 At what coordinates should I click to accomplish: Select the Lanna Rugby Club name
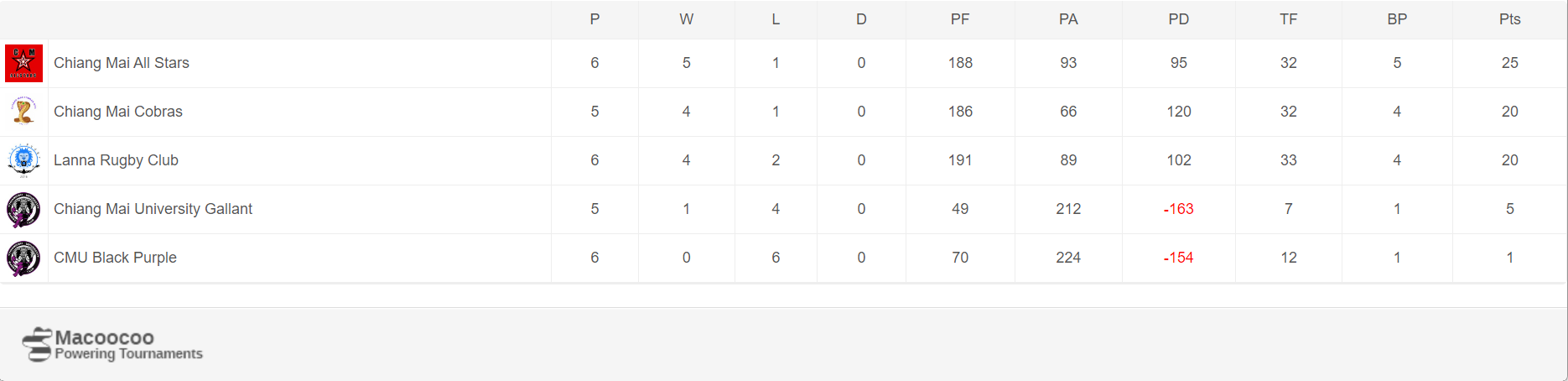coord(116,160)
